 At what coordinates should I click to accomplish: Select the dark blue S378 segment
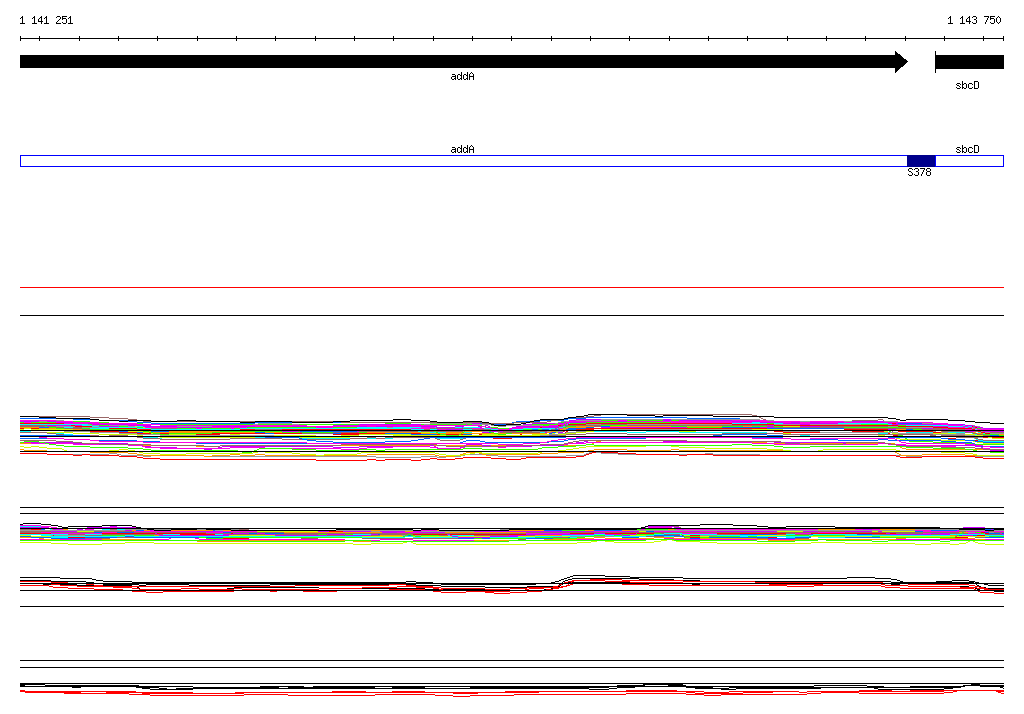(x=921, y=161)
